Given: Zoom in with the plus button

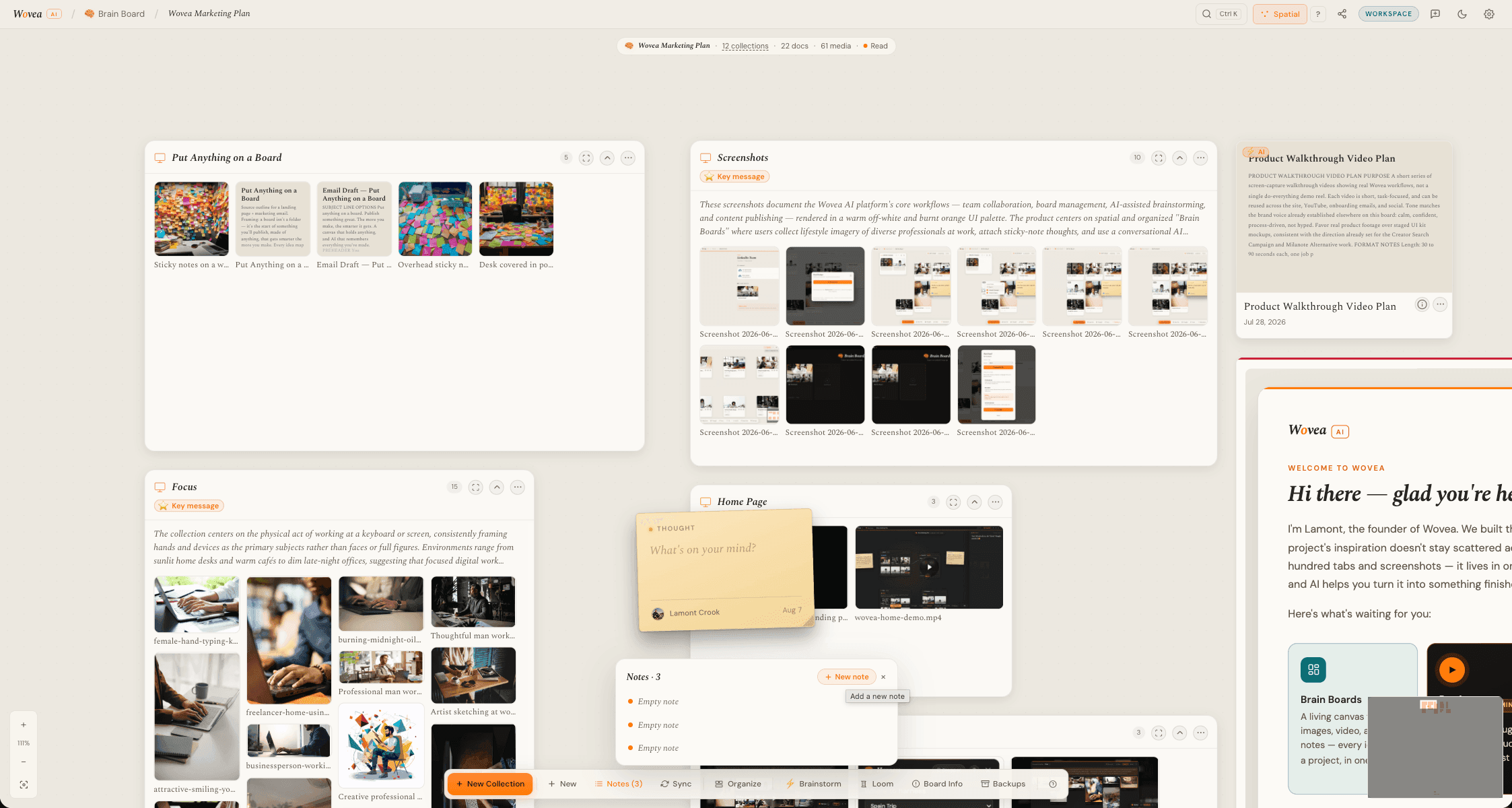Looking at the screenshot, I should tap(24, 725).
